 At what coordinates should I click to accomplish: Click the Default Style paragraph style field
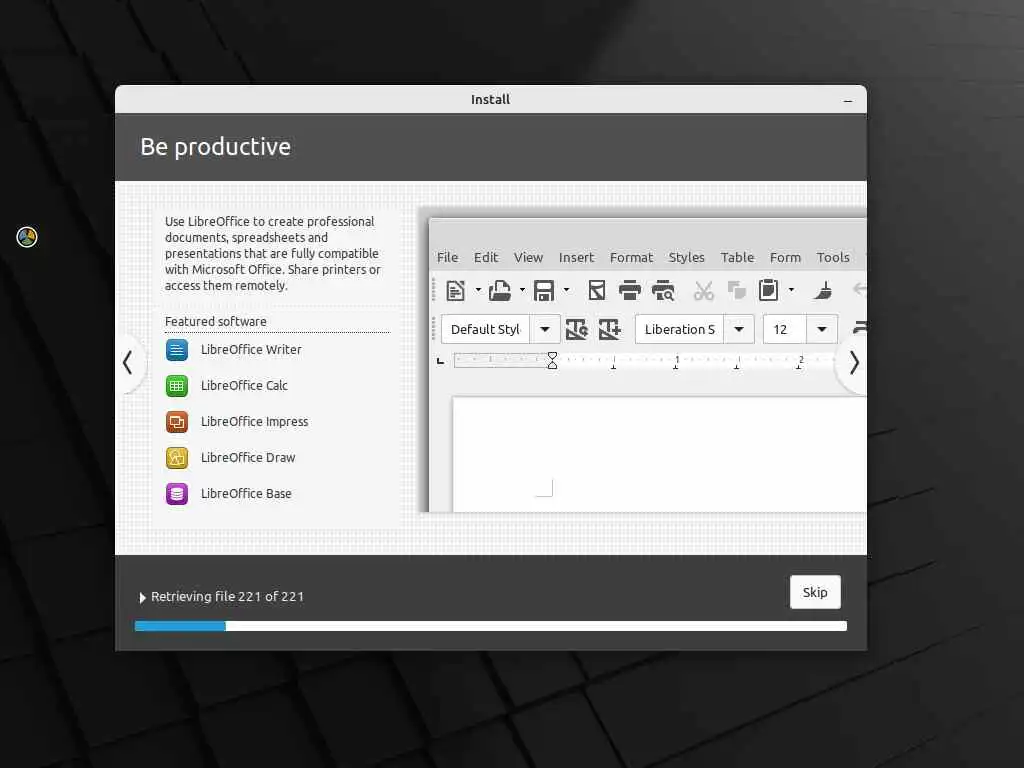click(x=485, y=329)
